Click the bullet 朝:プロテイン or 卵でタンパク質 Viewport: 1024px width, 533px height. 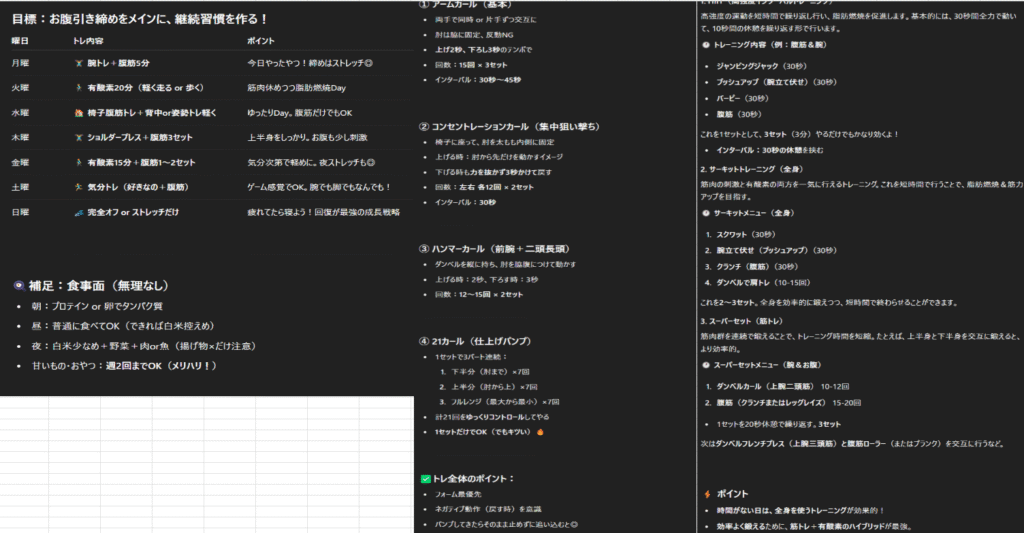[x=97, y=306]
